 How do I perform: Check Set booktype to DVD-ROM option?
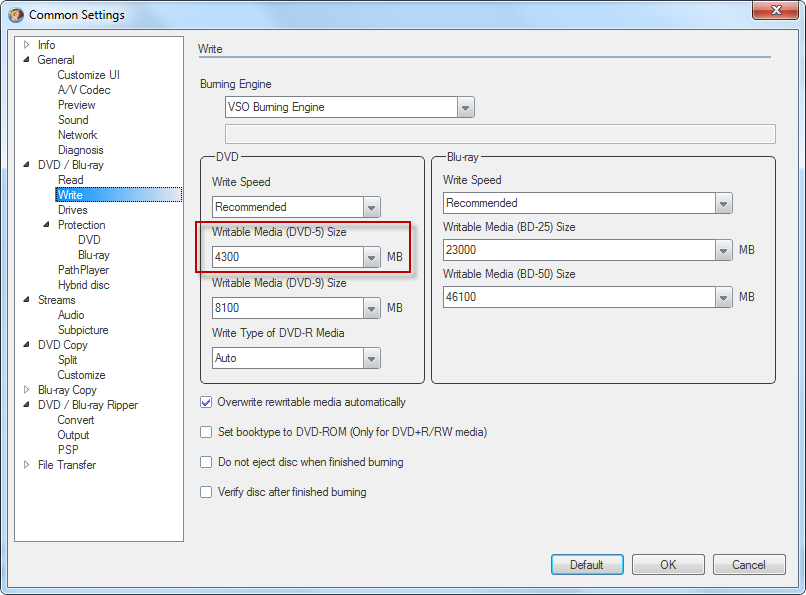(x=207, y=432)
